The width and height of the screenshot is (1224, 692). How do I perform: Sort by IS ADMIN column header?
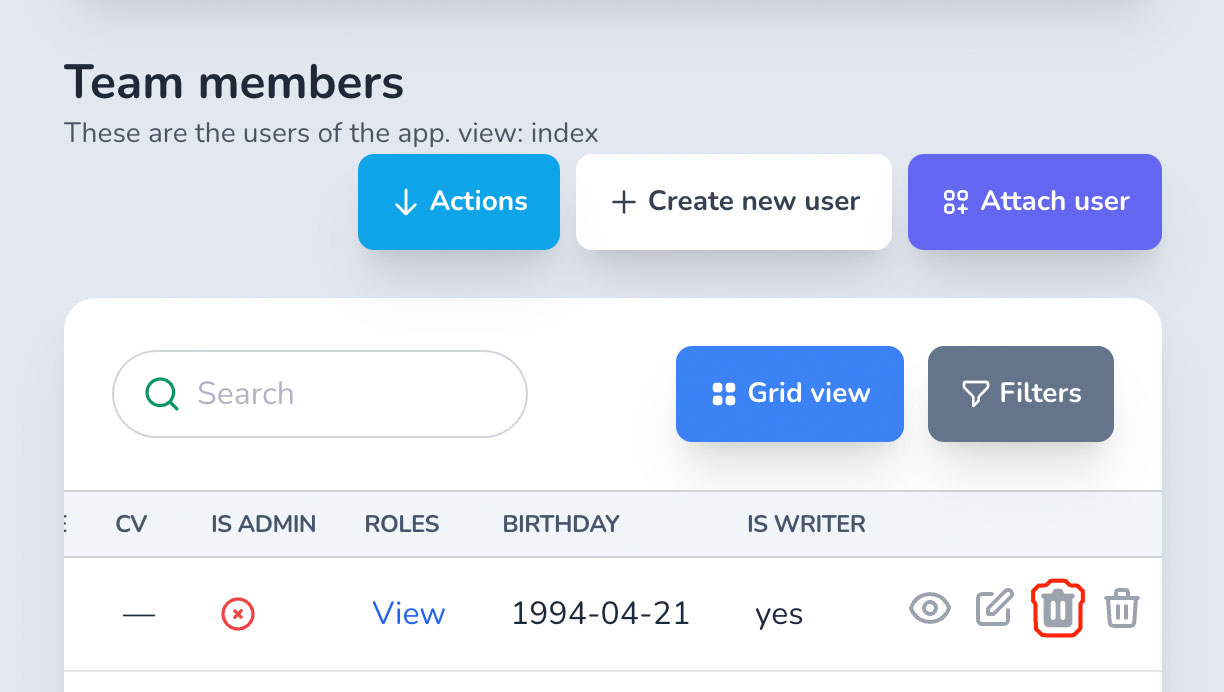point(264,524)
